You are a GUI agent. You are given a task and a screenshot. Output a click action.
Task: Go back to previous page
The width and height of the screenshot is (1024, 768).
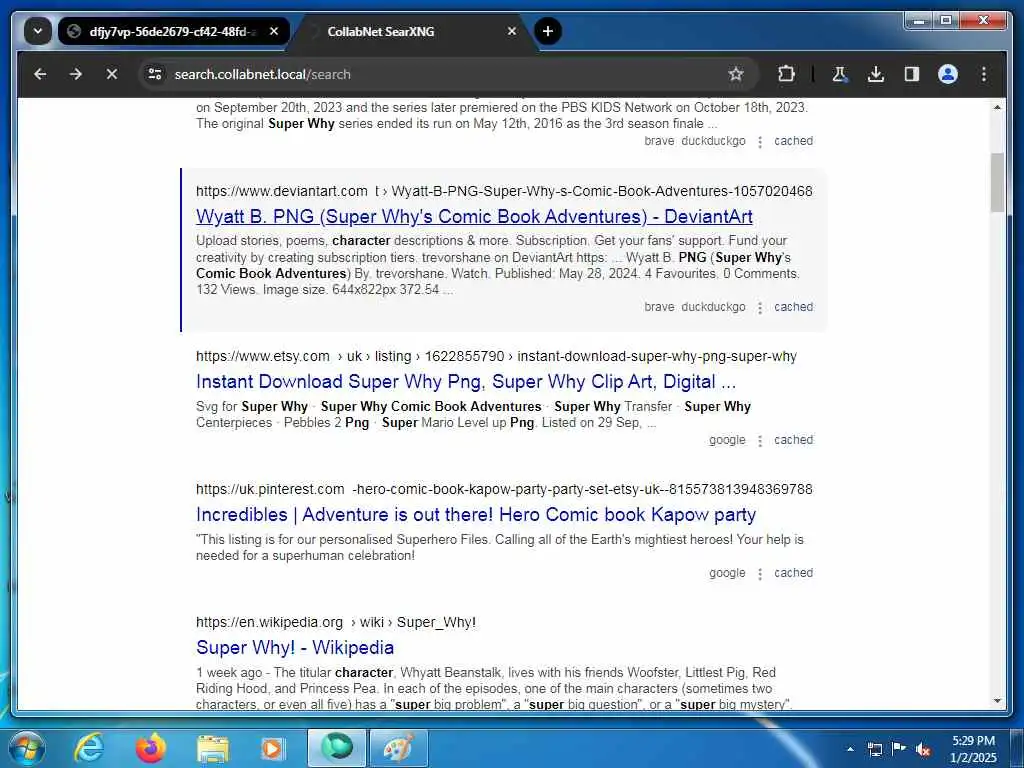(40, 74)
